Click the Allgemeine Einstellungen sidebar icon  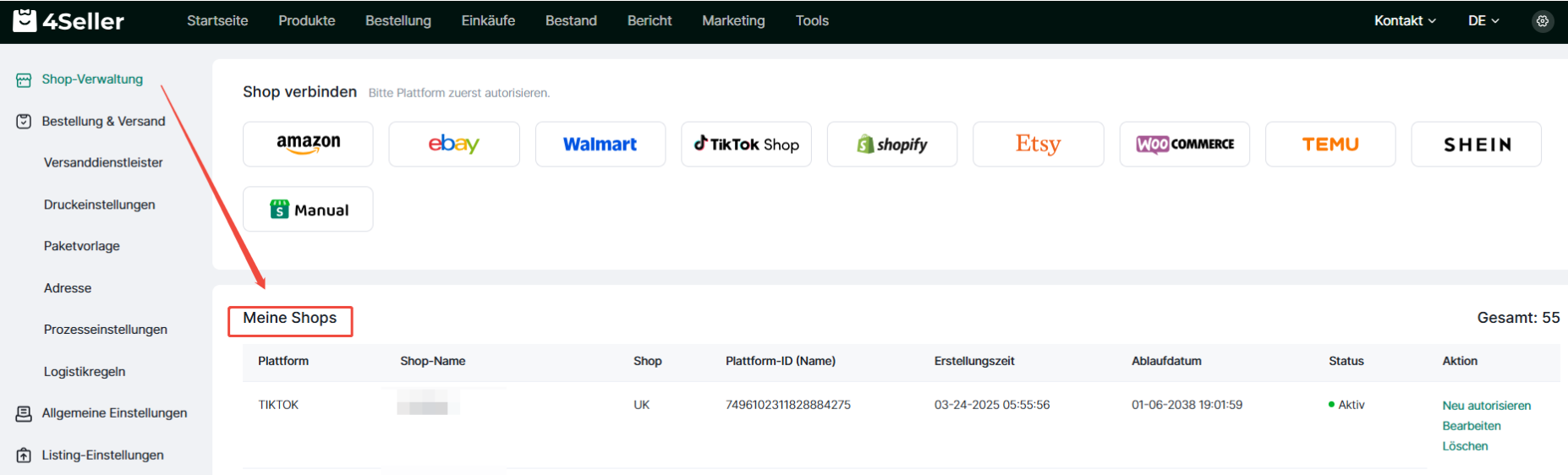point(24,413)
